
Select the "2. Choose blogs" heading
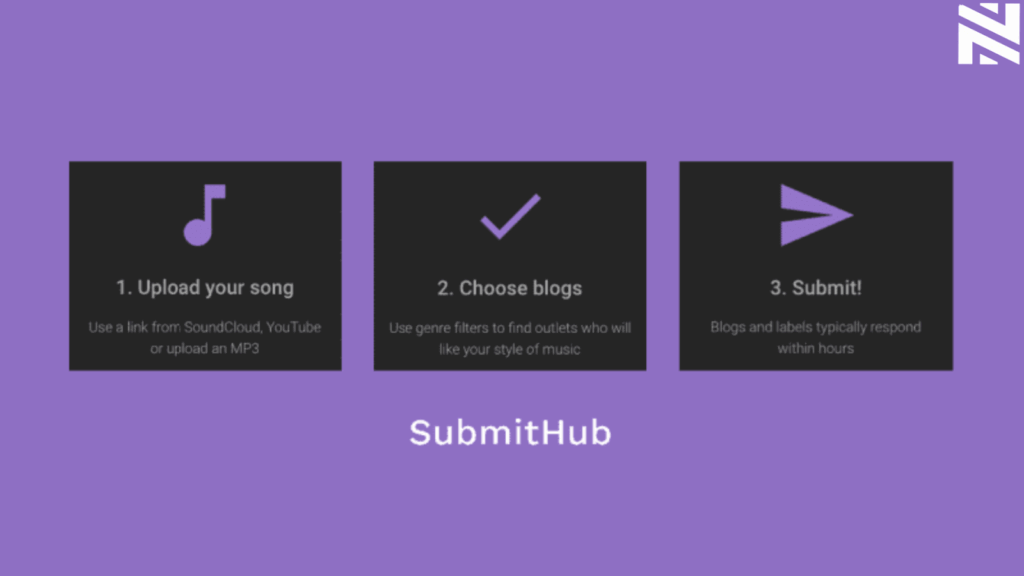(x=510, y=288)
